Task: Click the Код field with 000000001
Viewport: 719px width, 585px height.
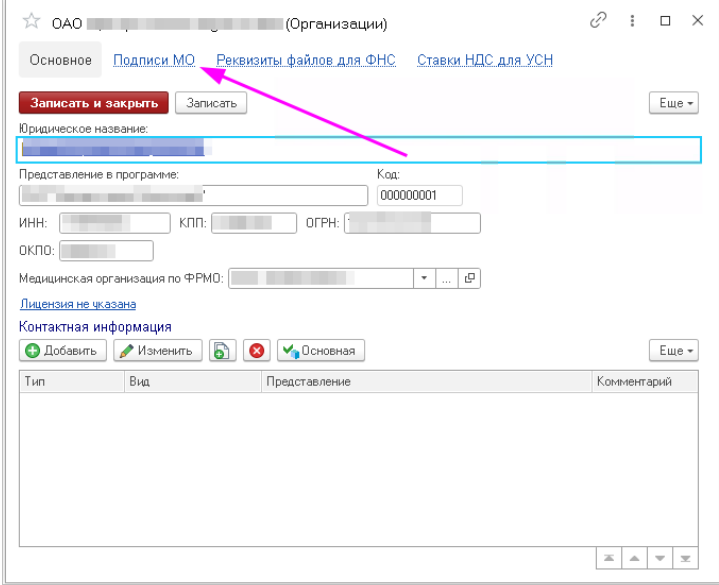Action: [x=419, y=195]
